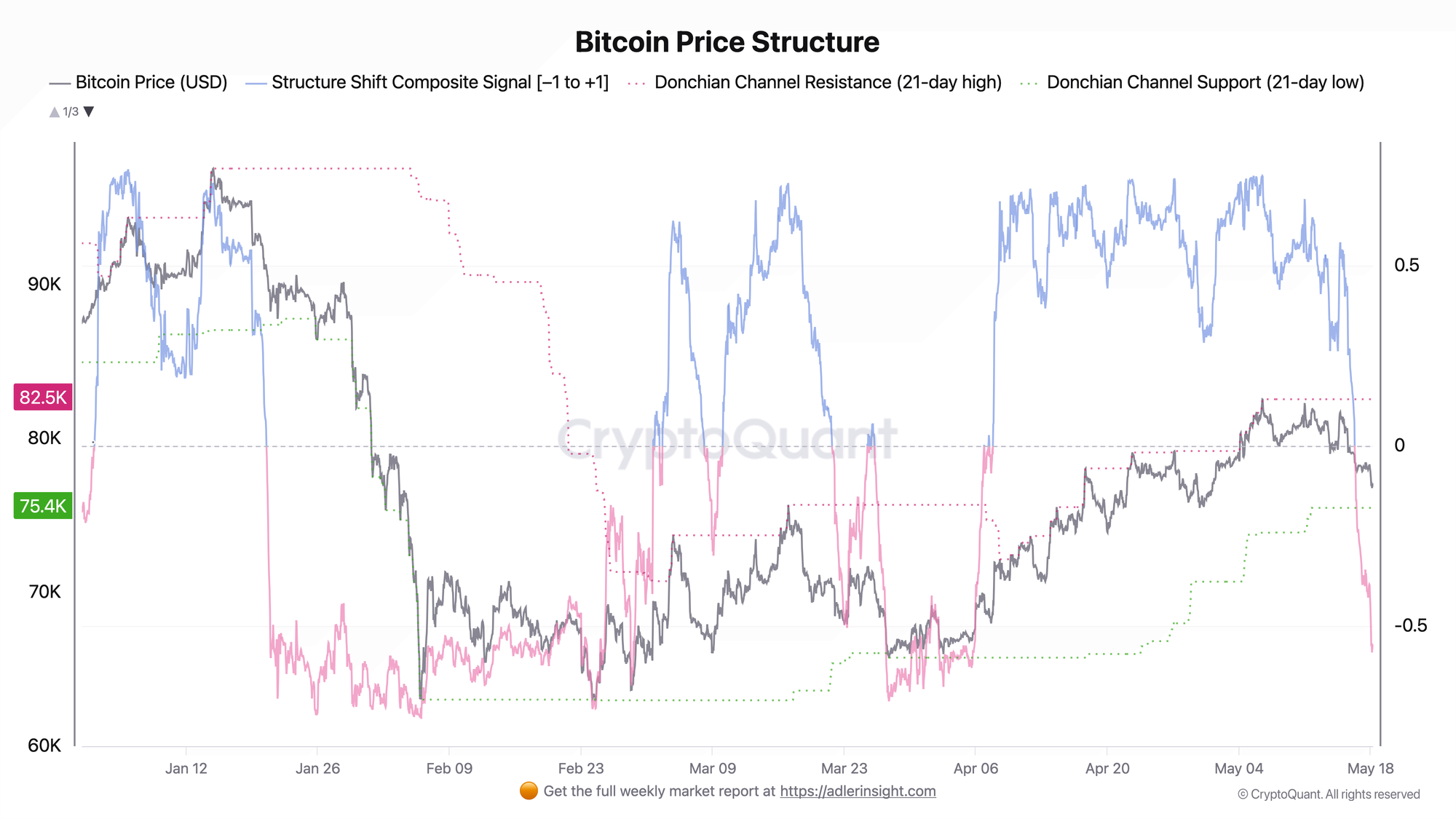Click the legend previous page up arrow
The width and height of the screenshot is (1456, 819).
(55, 112)
